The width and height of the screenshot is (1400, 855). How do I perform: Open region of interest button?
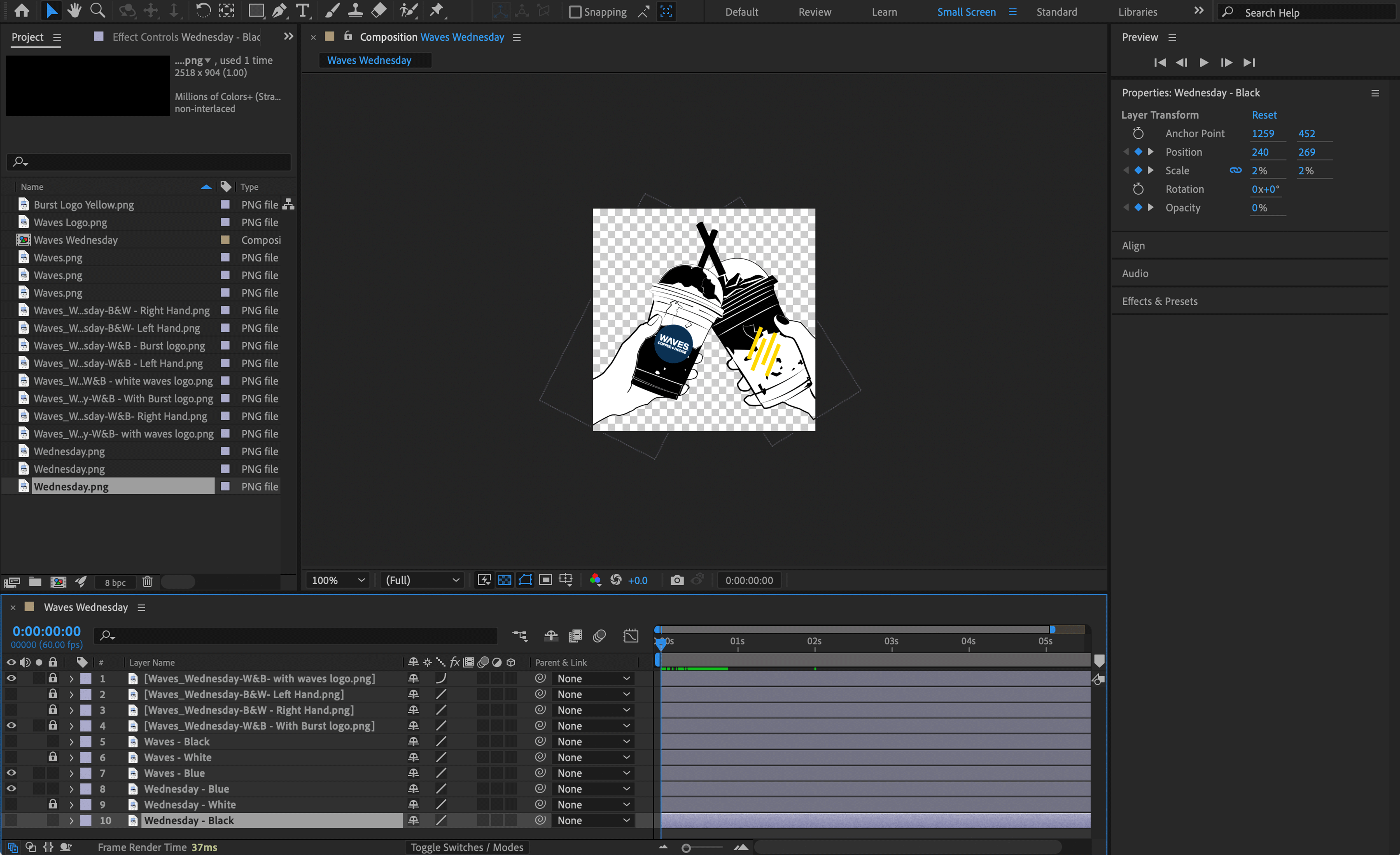click(x=545, y=580)
